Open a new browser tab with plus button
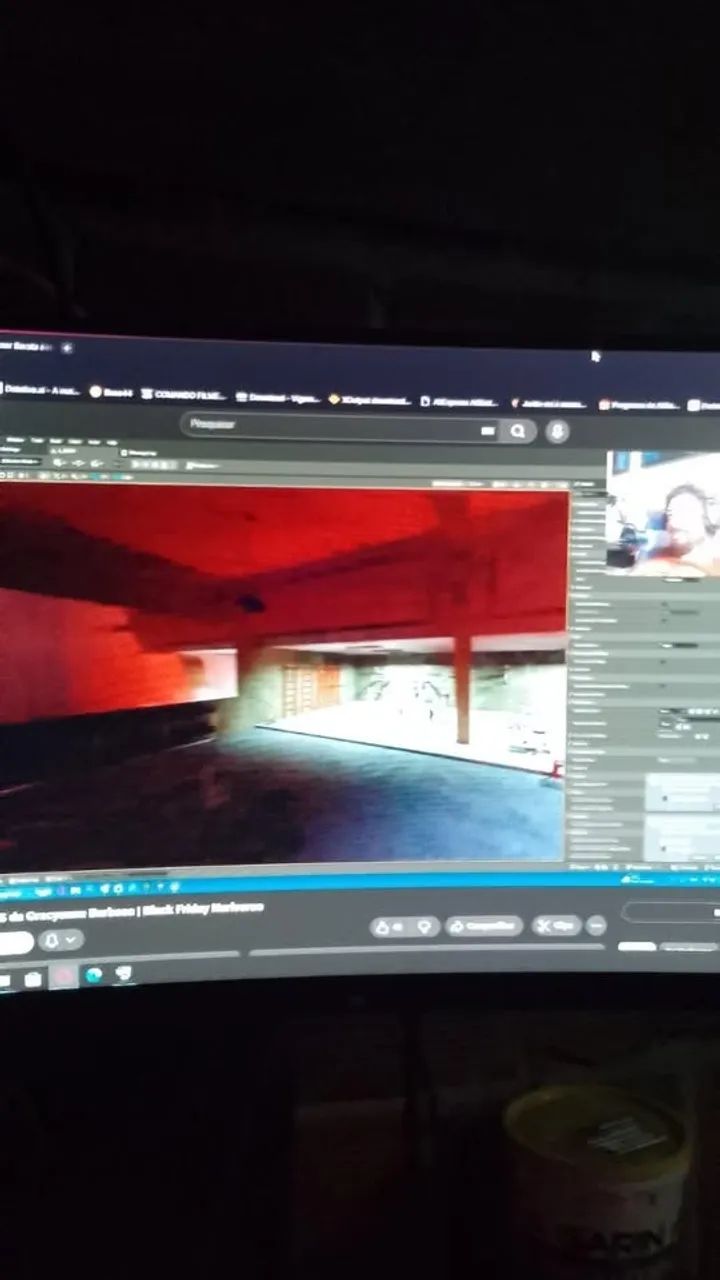 (67, 348)
